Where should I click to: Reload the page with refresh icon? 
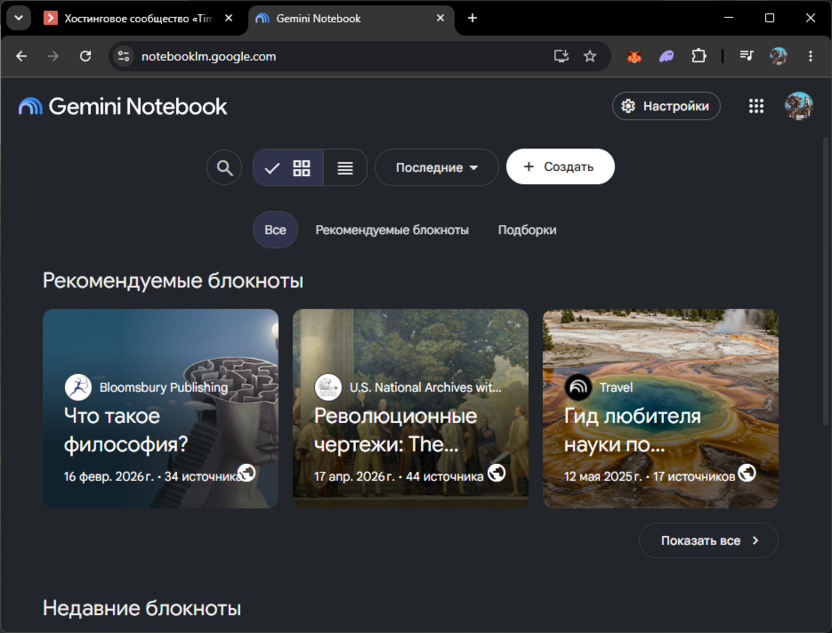pos(85,56)
